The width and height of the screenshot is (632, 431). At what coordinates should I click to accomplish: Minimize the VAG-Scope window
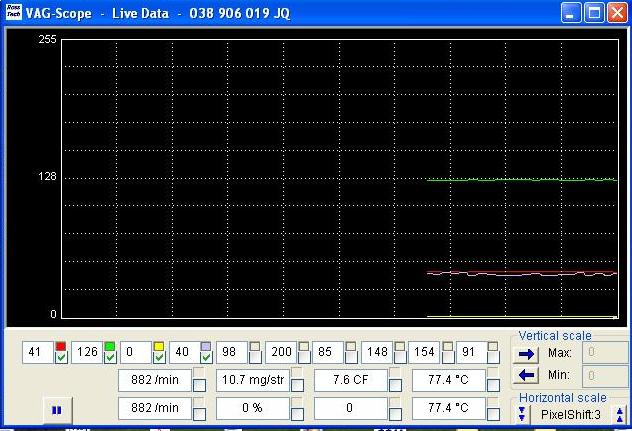click(x=571, y=13)
